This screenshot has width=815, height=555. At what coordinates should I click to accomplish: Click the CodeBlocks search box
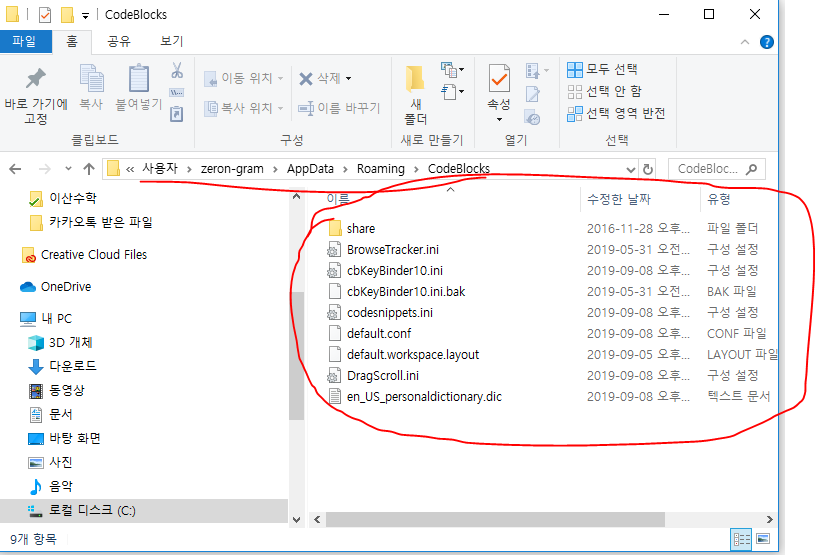(716, 169)
